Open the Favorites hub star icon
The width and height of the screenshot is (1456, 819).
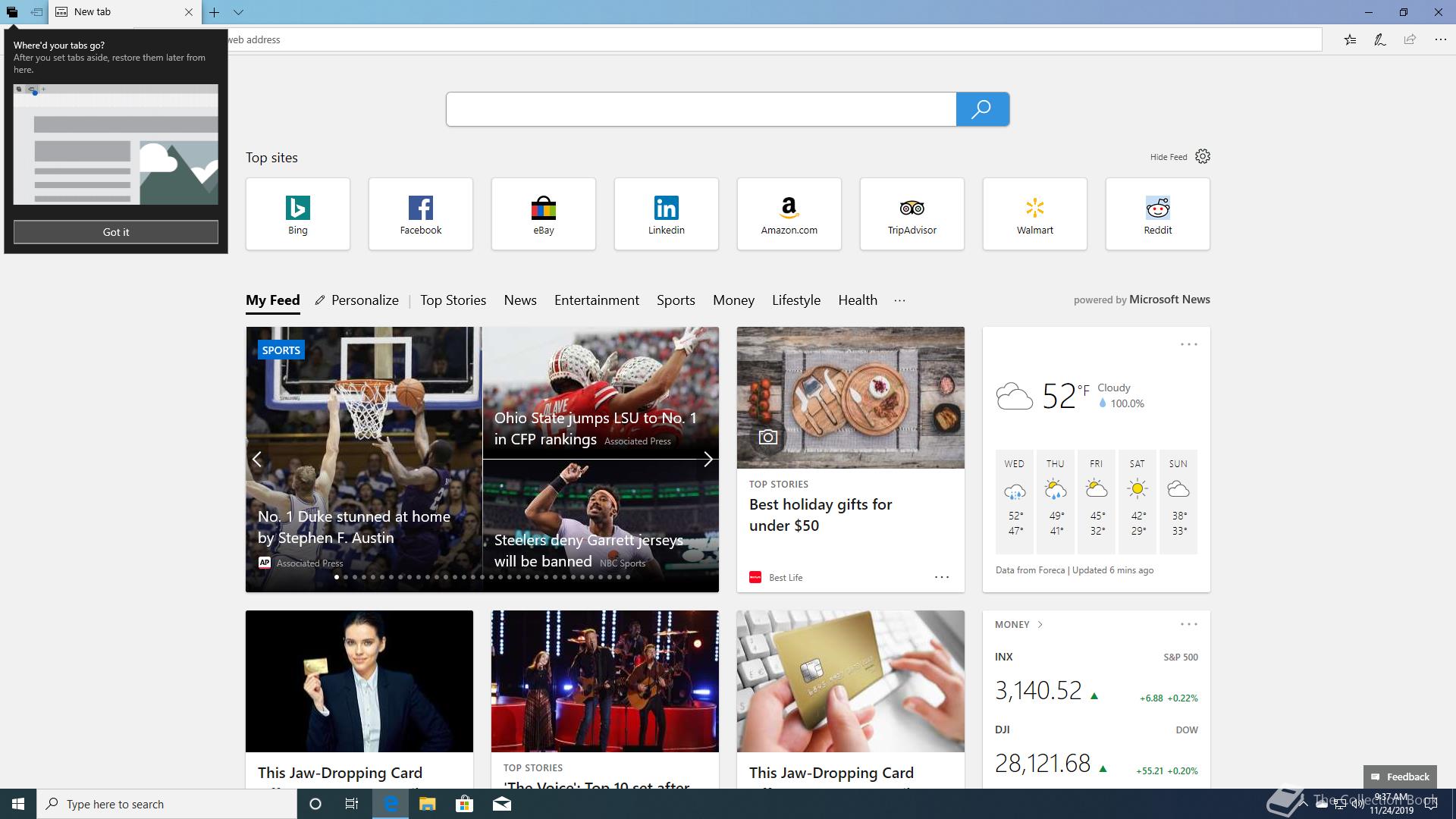1350,39
